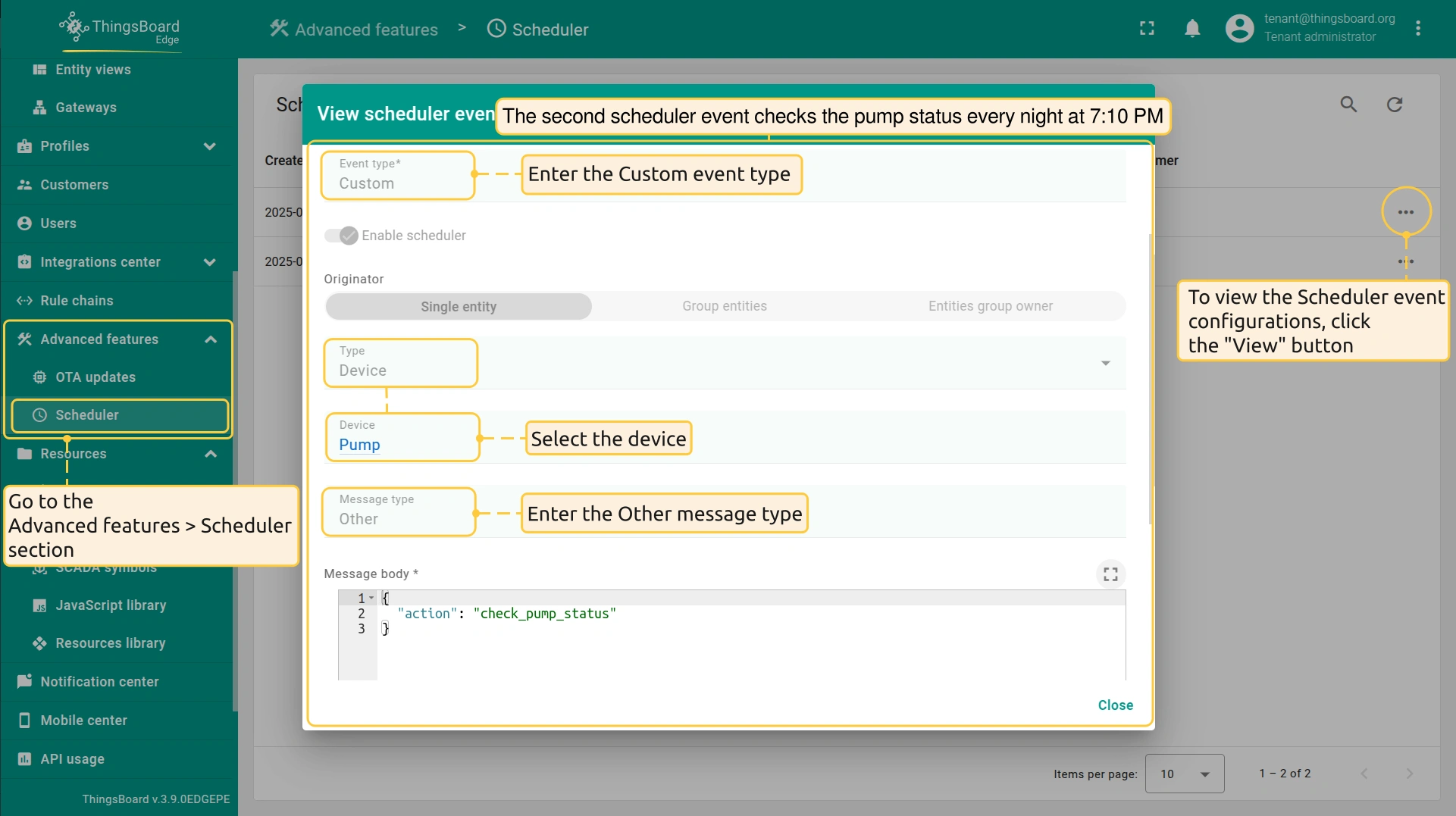
Task: Open the OTA updates menu item
Action: pyautogui.click(x=96, y=377)
